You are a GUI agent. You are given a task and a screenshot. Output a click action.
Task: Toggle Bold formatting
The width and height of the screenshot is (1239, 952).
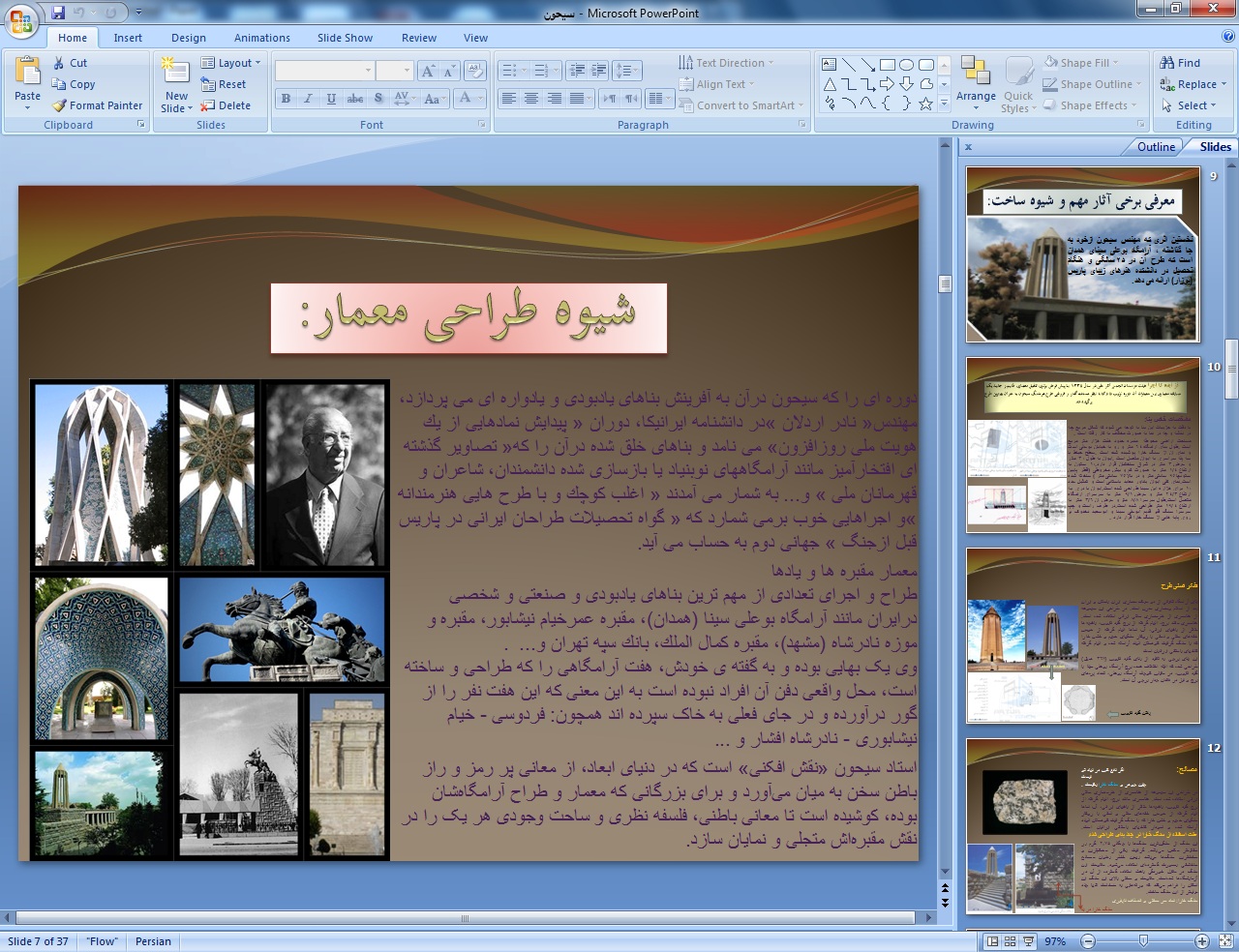[286, 99]
